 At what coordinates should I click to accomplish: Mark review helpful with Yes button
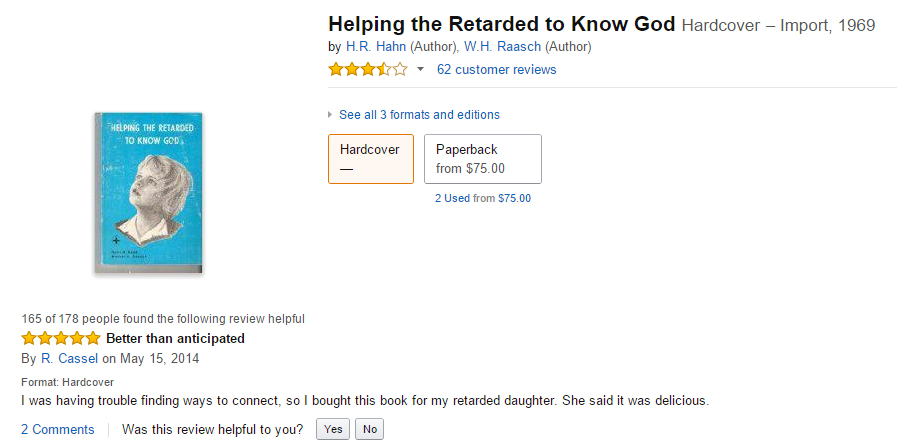333,429
